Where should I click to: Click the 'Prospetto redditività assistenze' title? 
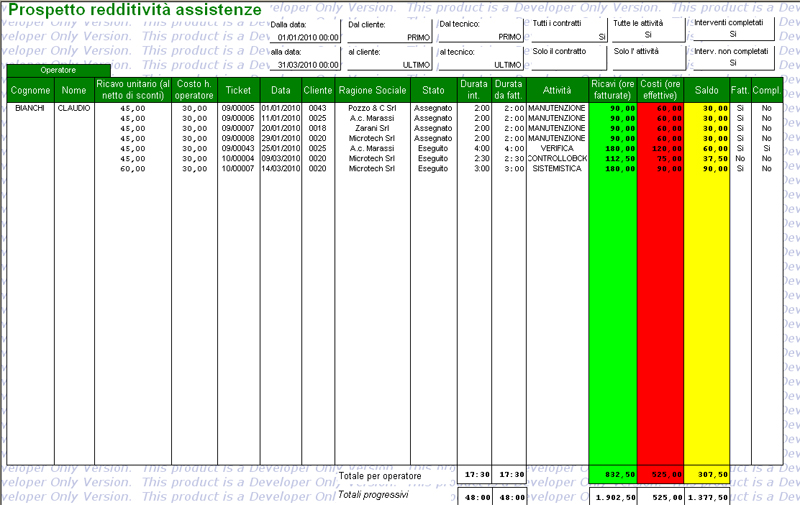point(135,9)
